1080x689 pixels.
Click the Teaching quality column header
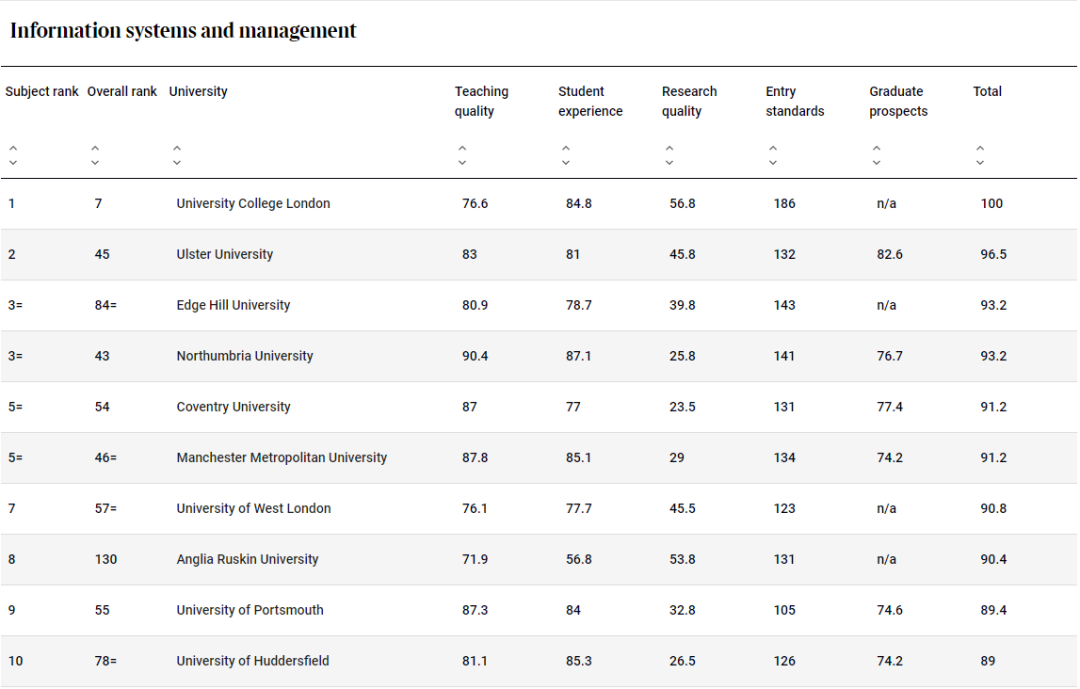coord(481,101)
